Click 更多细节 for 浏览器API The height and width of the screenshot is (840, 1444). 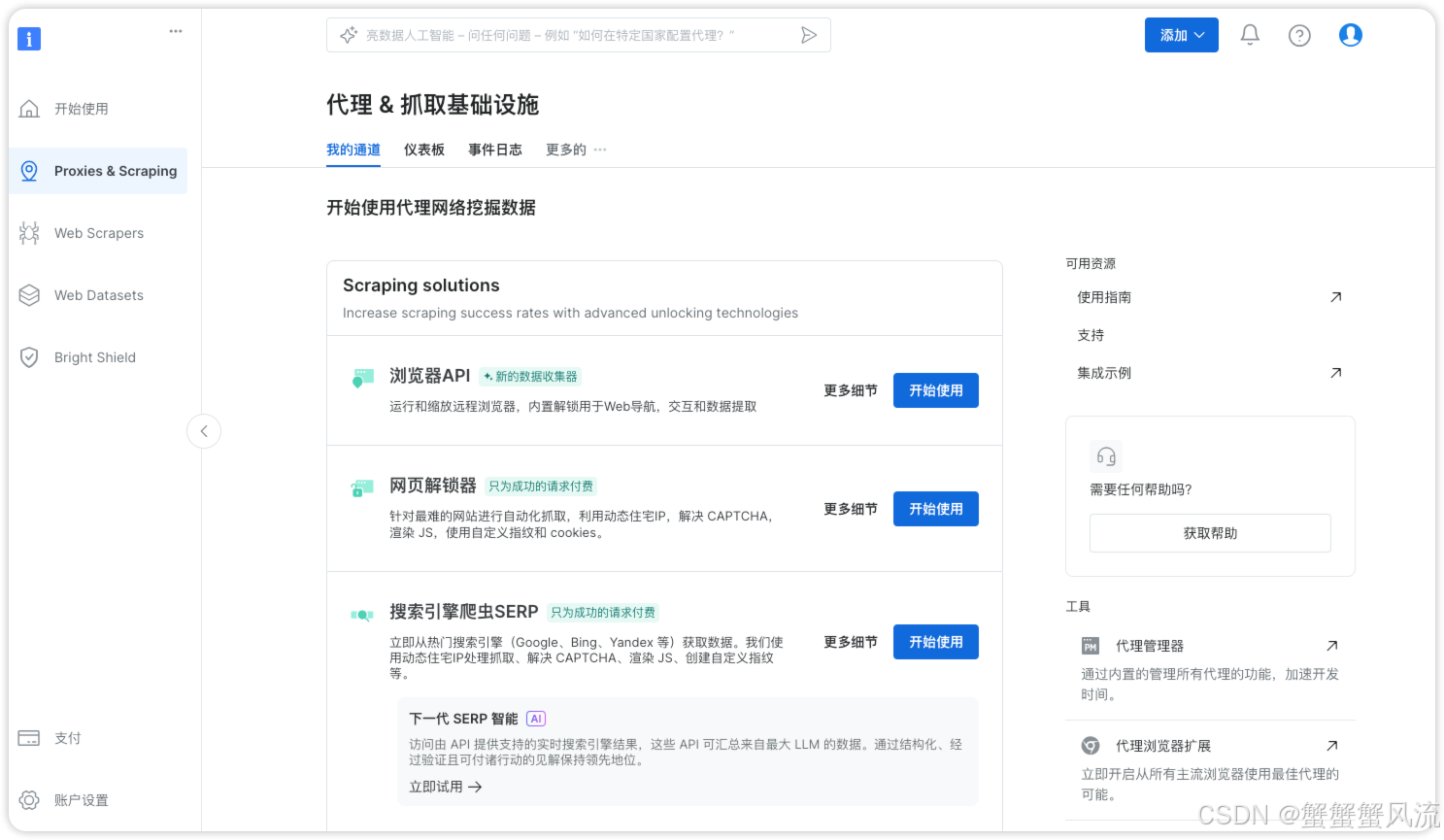coord(851,390)
